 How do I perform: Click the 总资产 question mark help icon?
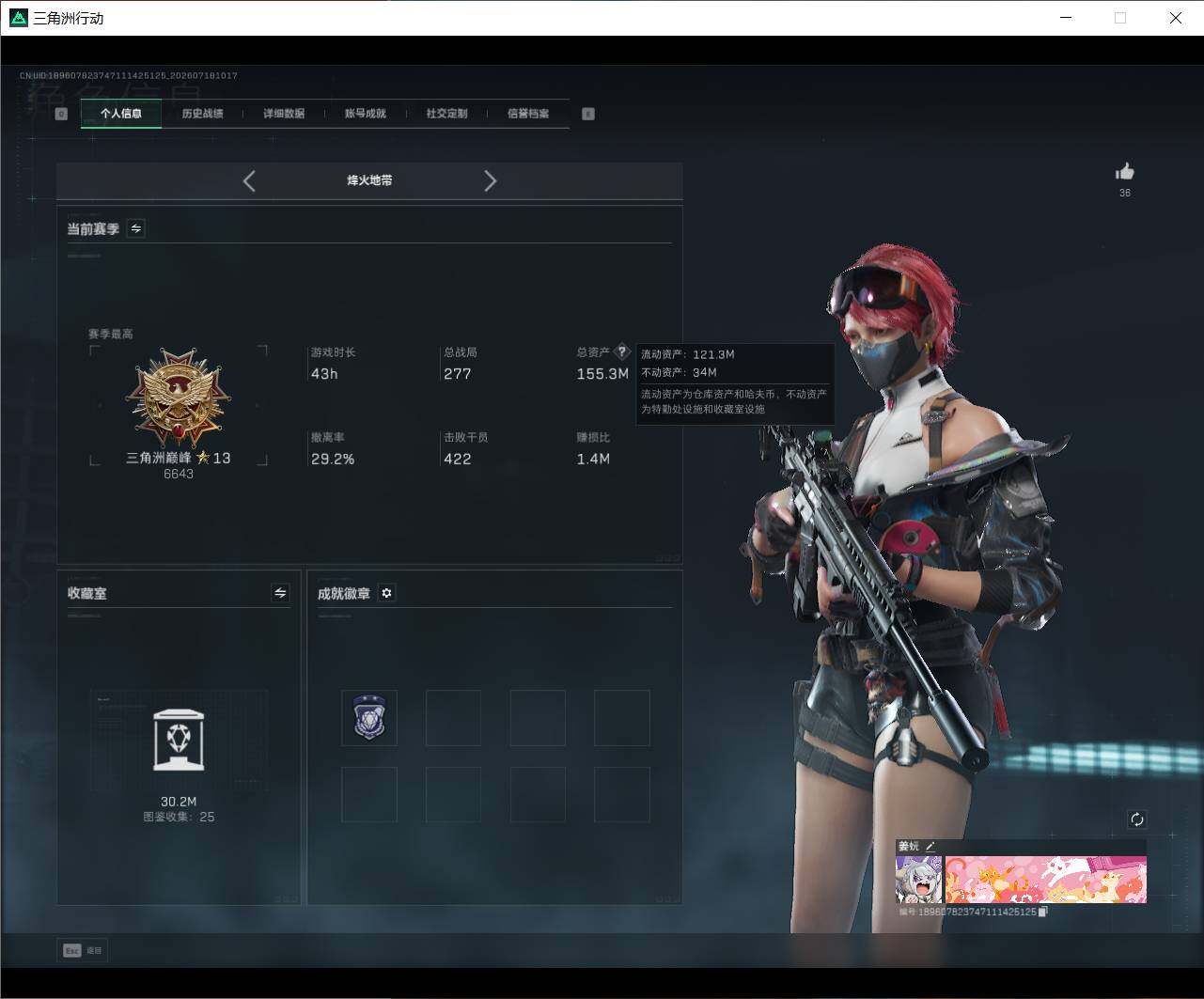(621, 351)
